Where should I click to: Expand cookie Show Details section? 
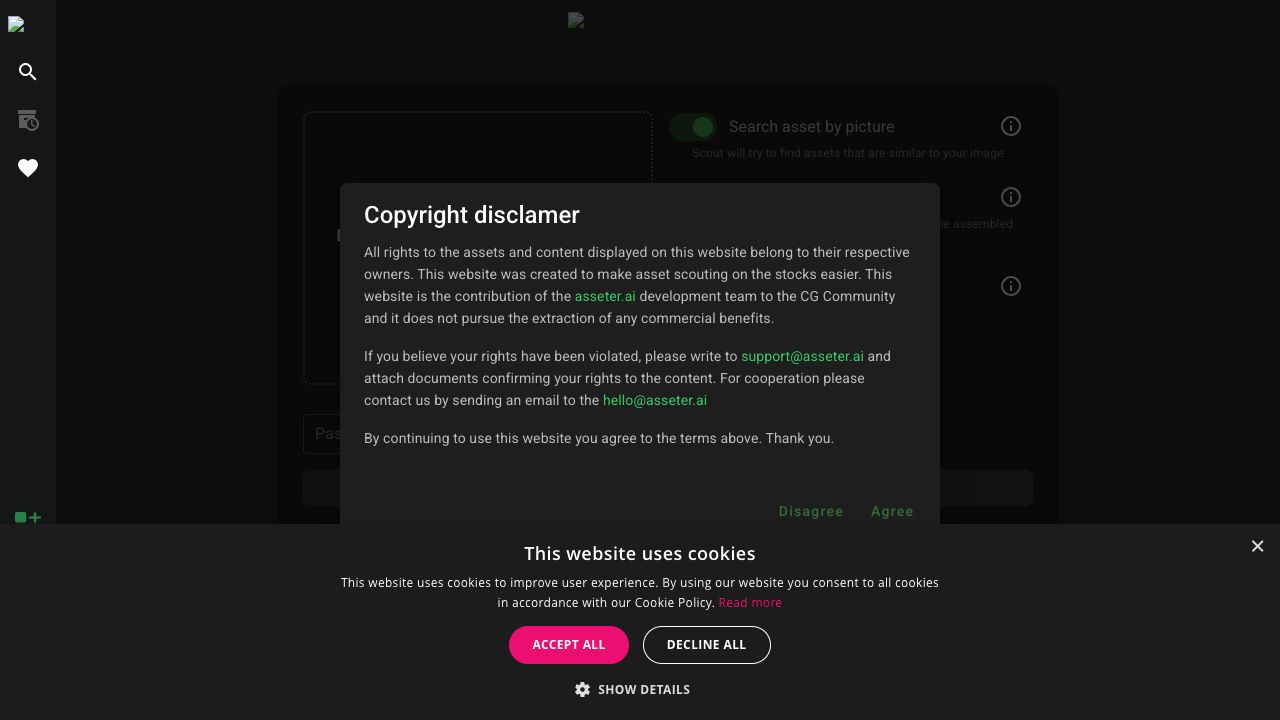[632, 690]
